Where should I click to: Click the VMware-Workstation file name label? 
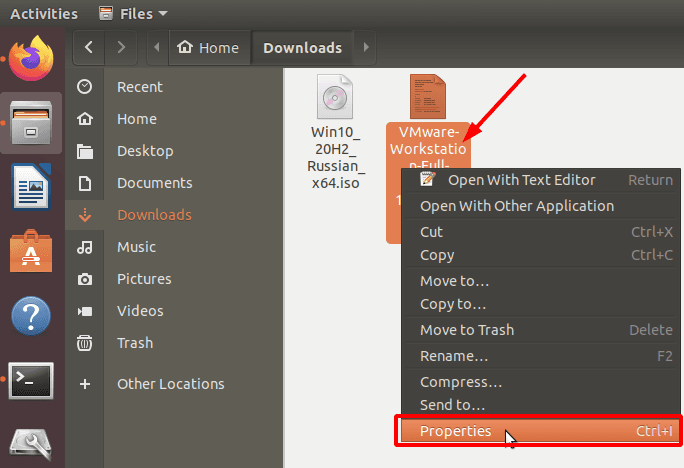tap(428, 148)
